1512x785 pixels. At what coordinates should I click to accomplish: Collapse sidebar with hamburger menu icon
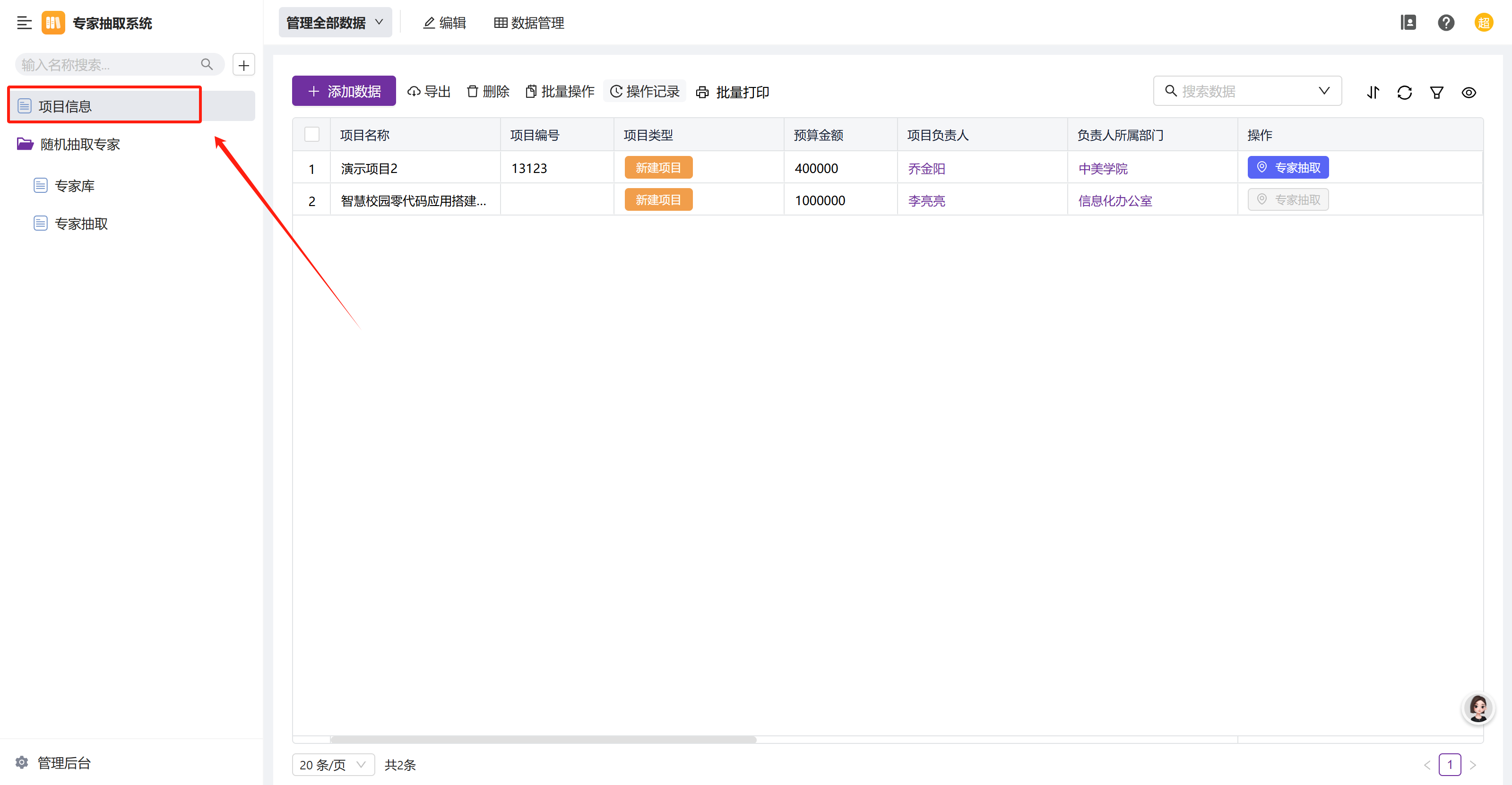24,23
